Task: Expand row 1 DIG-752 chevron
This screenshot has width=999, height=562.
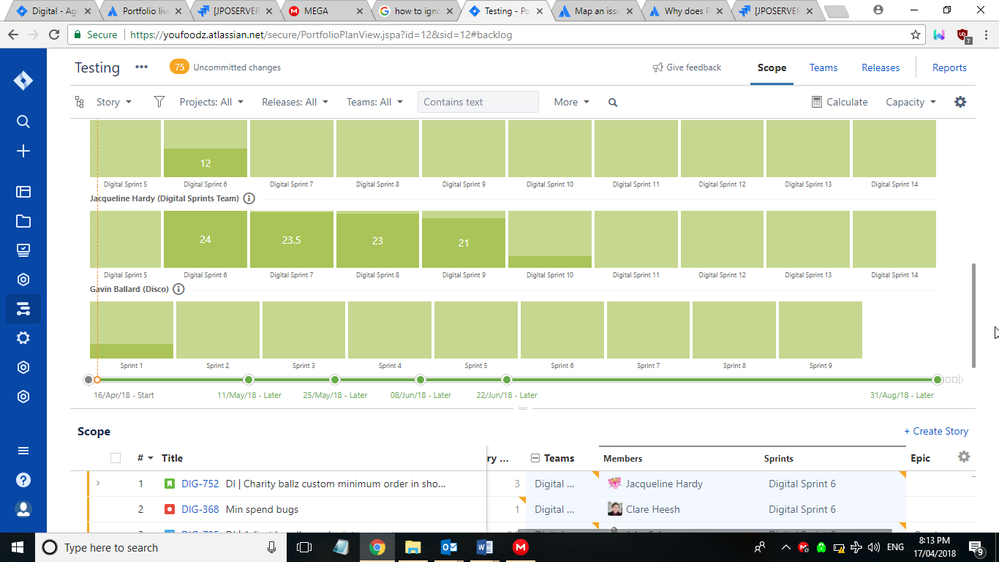Action: click(98, 484)
